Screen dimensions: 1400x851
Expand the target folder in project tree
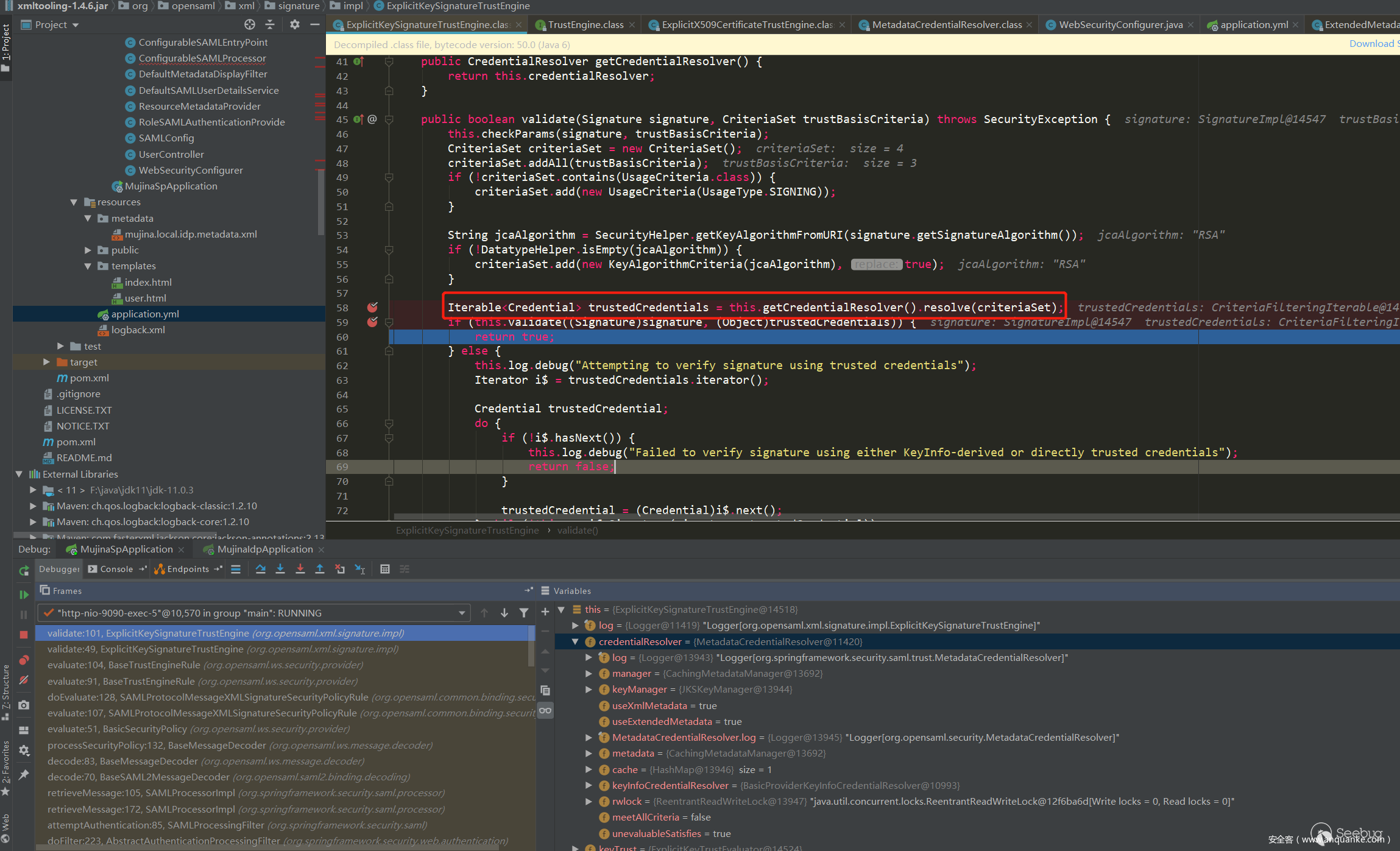46,362
